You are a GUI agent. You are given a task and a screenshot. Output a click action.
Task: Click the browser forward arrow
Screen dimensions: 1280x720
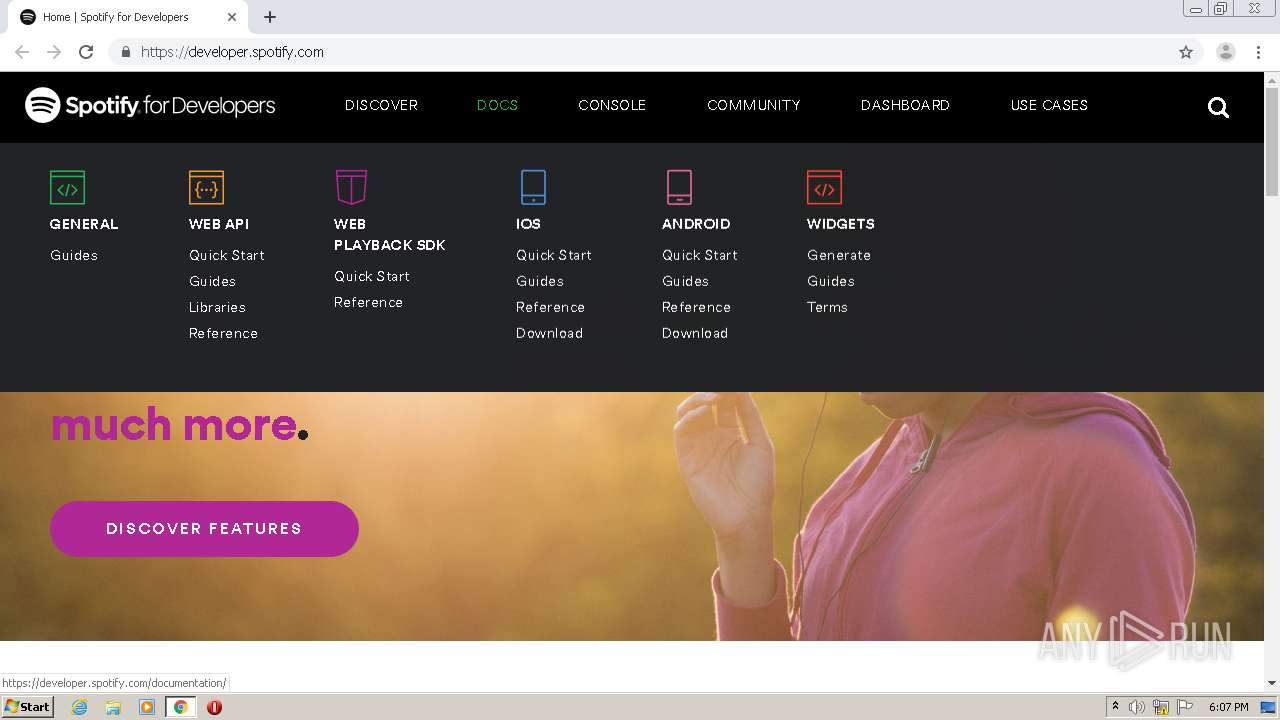(x=54, y=52)
